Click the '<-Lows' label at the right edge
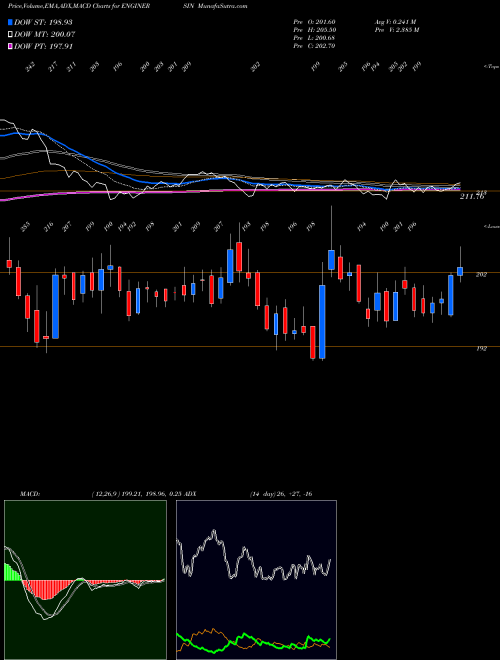This screenshot has height=660, width=500. pos(491,226)
